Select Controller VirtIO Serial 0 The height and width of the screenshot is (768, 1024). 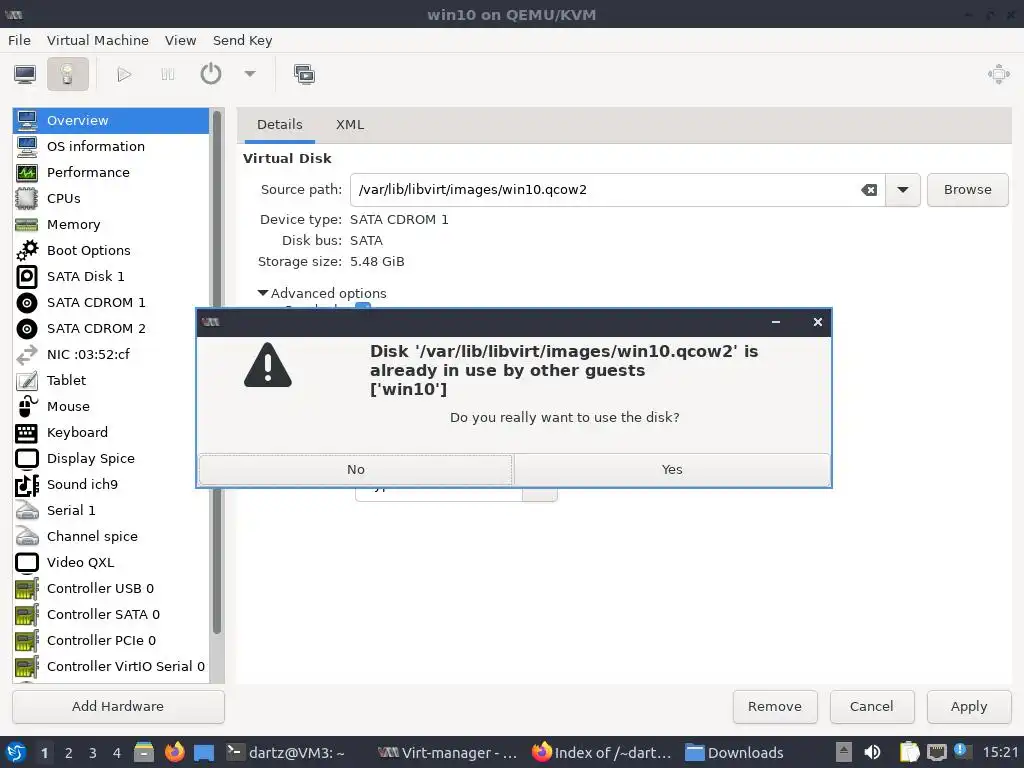[x=111, y=667]
